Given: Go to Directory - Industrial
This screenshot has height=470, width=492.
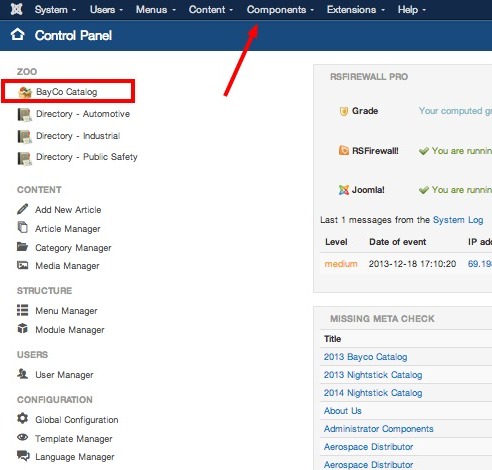Looking at the screenshot, I should coord(78,136).
